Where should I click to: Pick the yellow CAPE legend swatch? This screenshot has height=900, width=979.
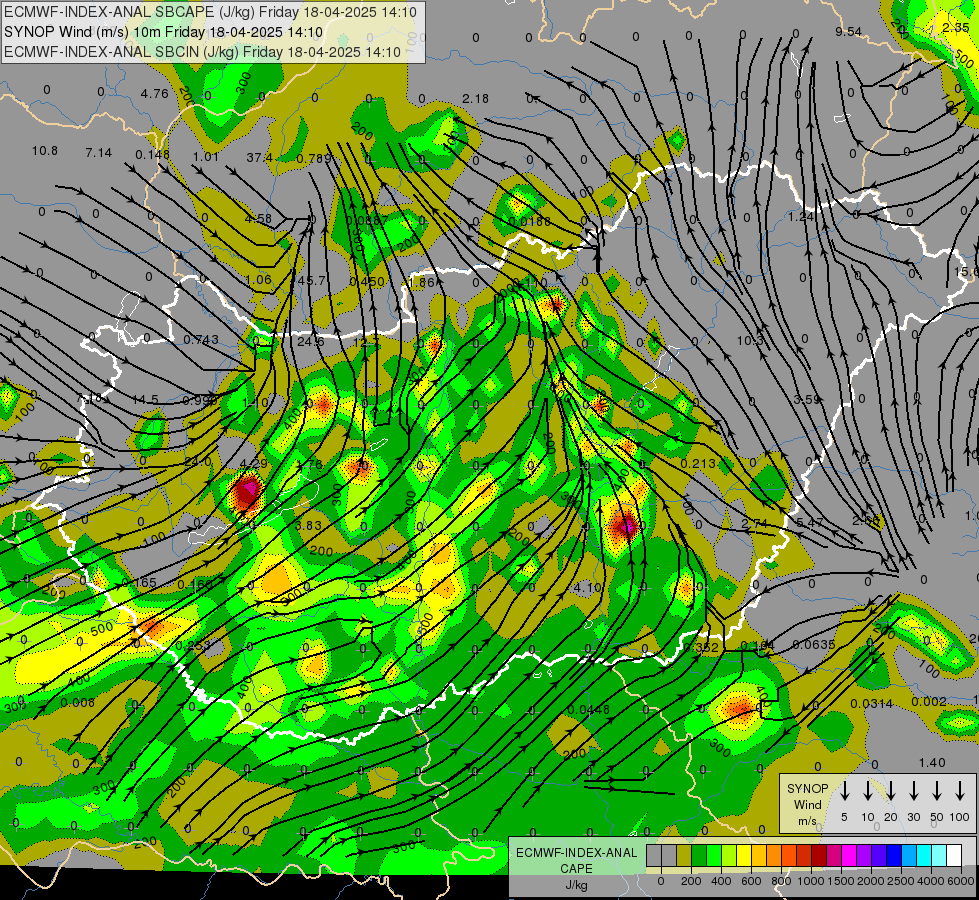tap(744, 856)
